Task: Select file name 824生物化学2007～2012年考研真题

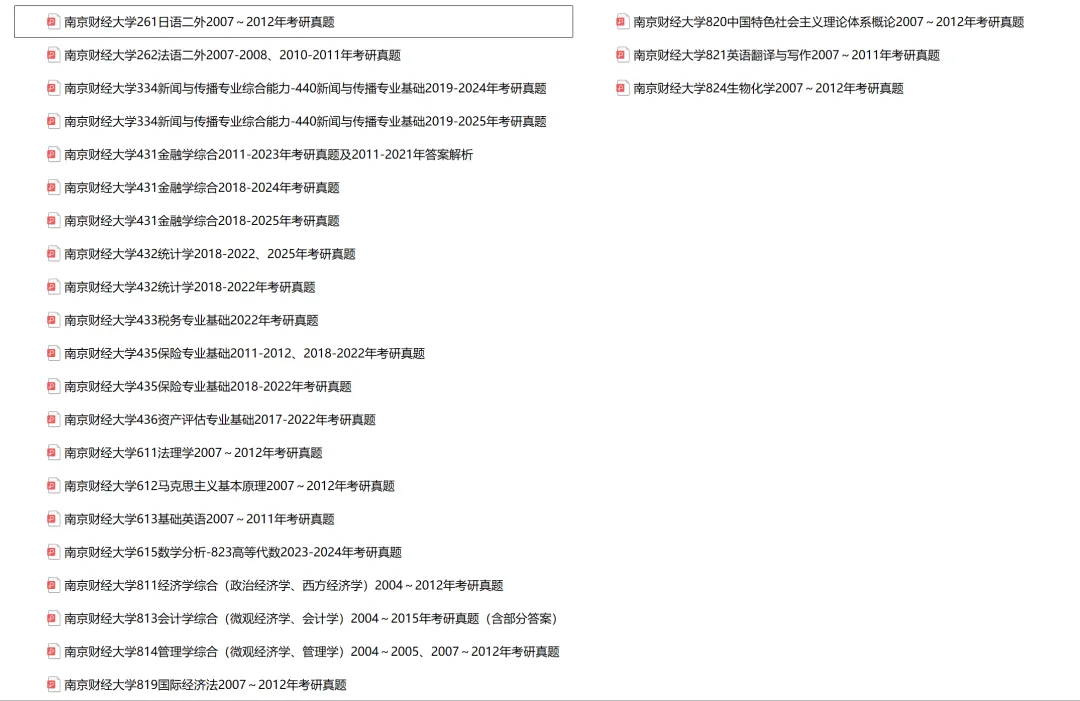Action: coord(769,88)
